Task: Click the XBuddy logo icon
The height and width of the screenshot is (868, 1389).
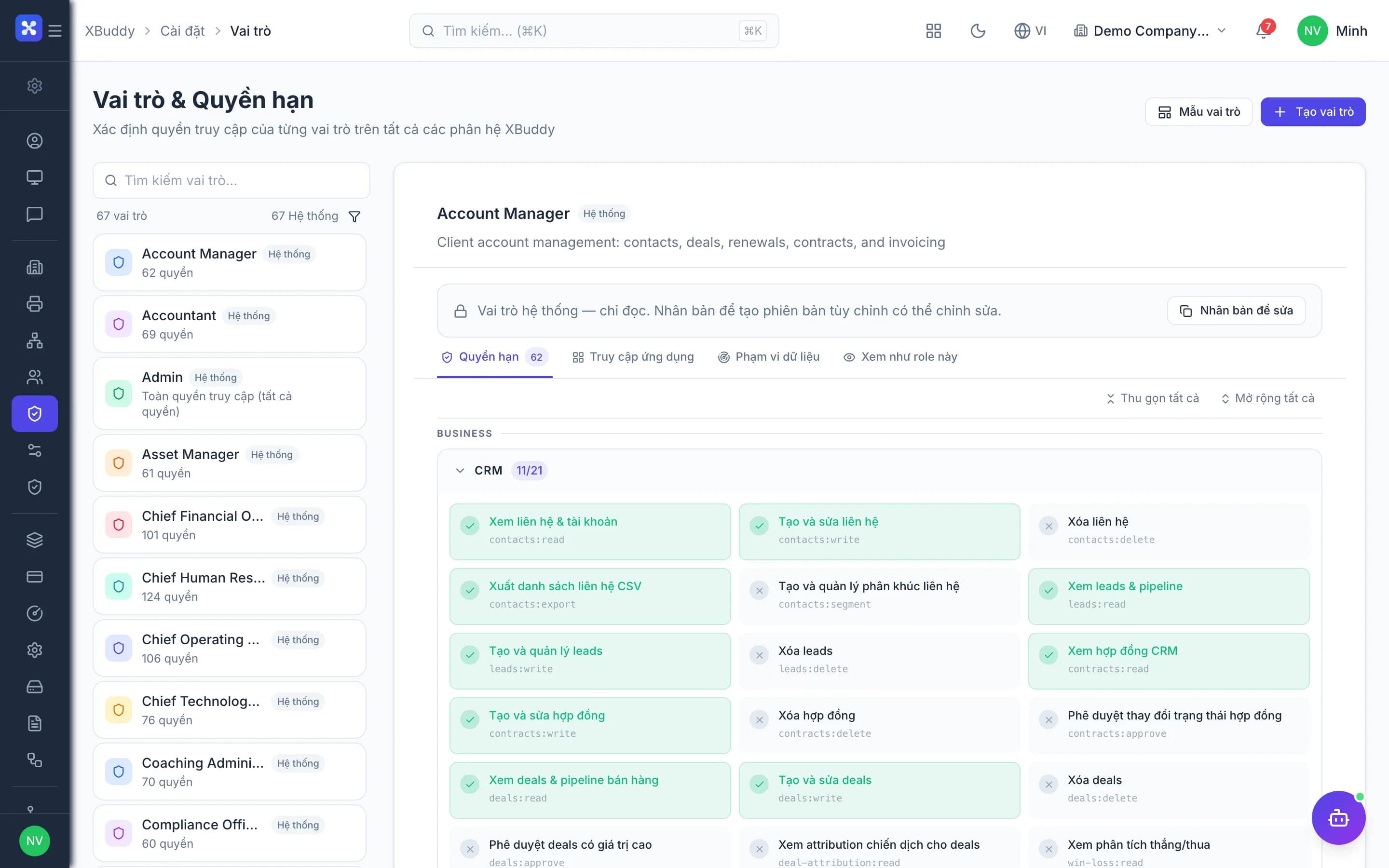Action: [29, 28]
